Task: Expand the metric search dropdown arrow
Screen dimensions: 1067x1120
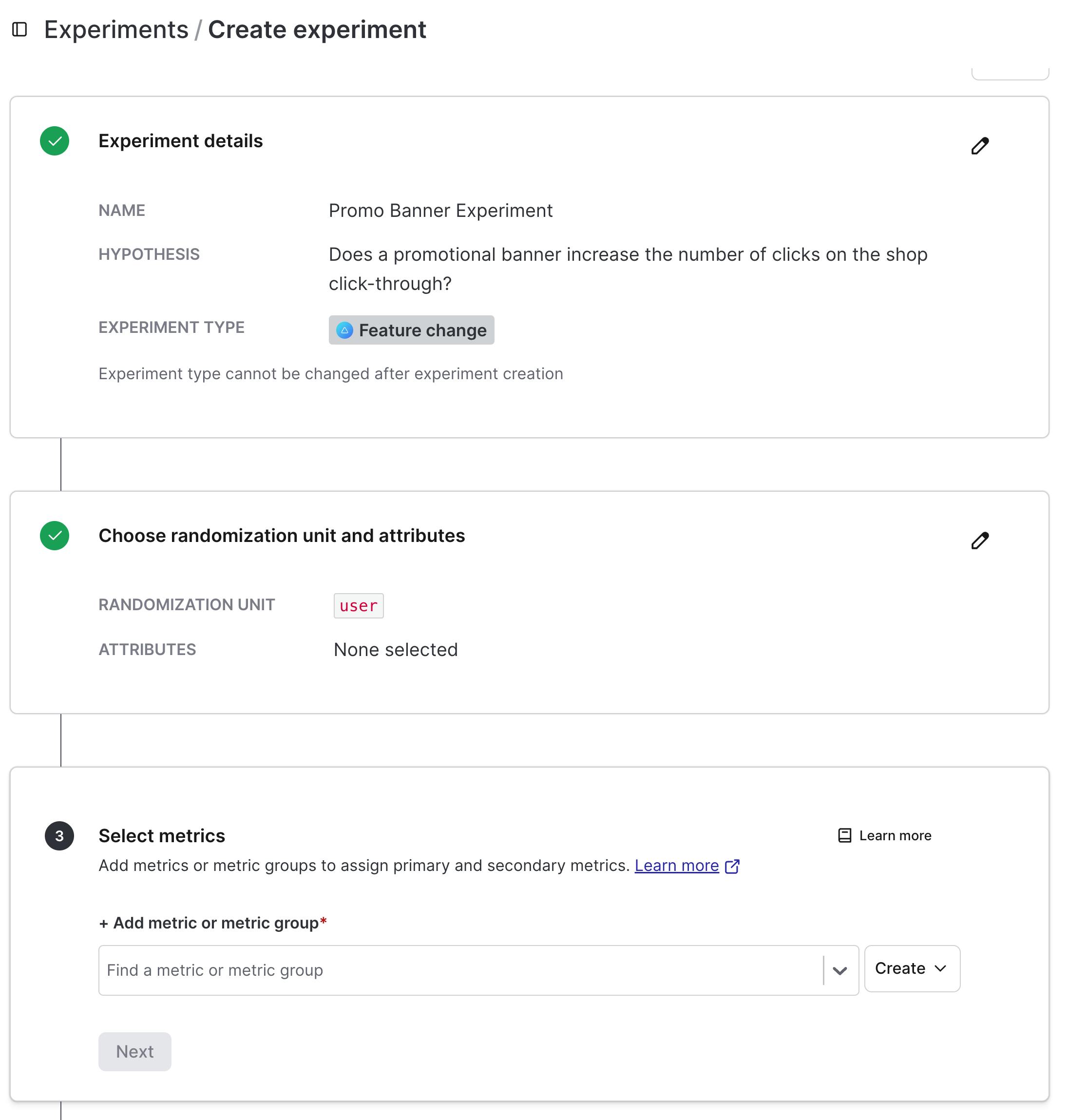Action: 839,970
